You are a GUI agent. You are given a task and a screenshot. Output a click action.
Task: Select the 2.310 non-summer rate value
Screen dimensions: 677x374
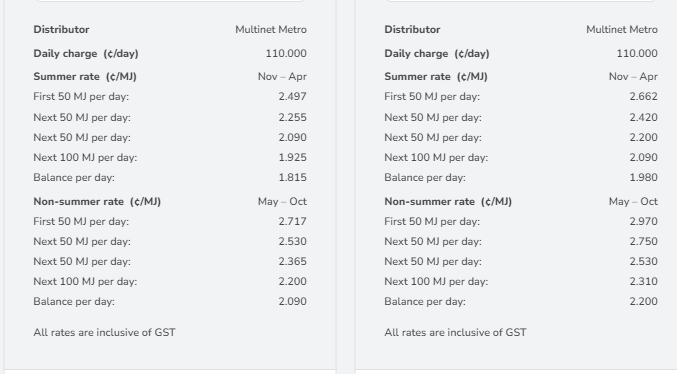coord(644,282)
